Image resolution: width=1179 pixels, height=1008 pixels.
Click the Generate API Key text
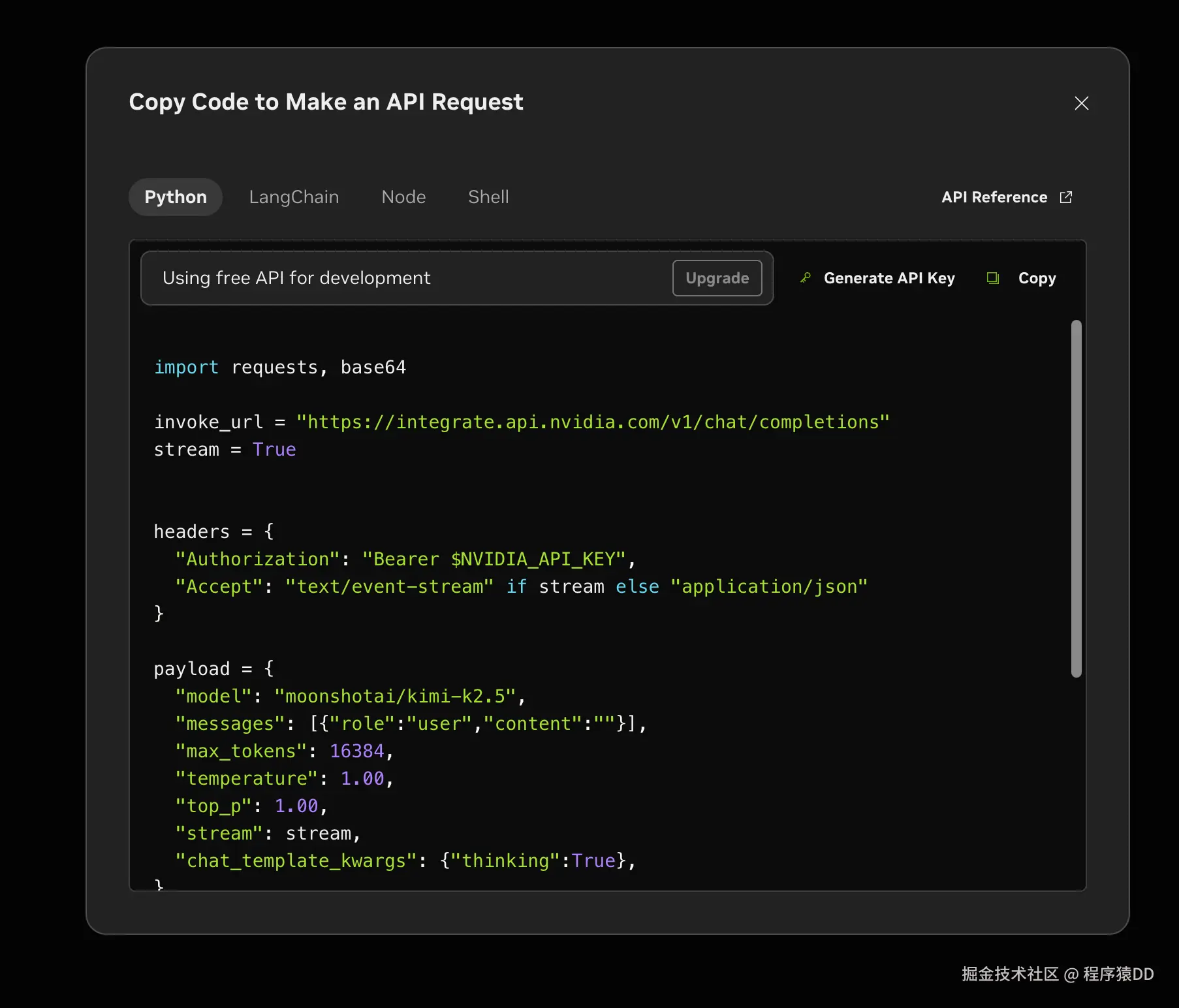(888, 278)
